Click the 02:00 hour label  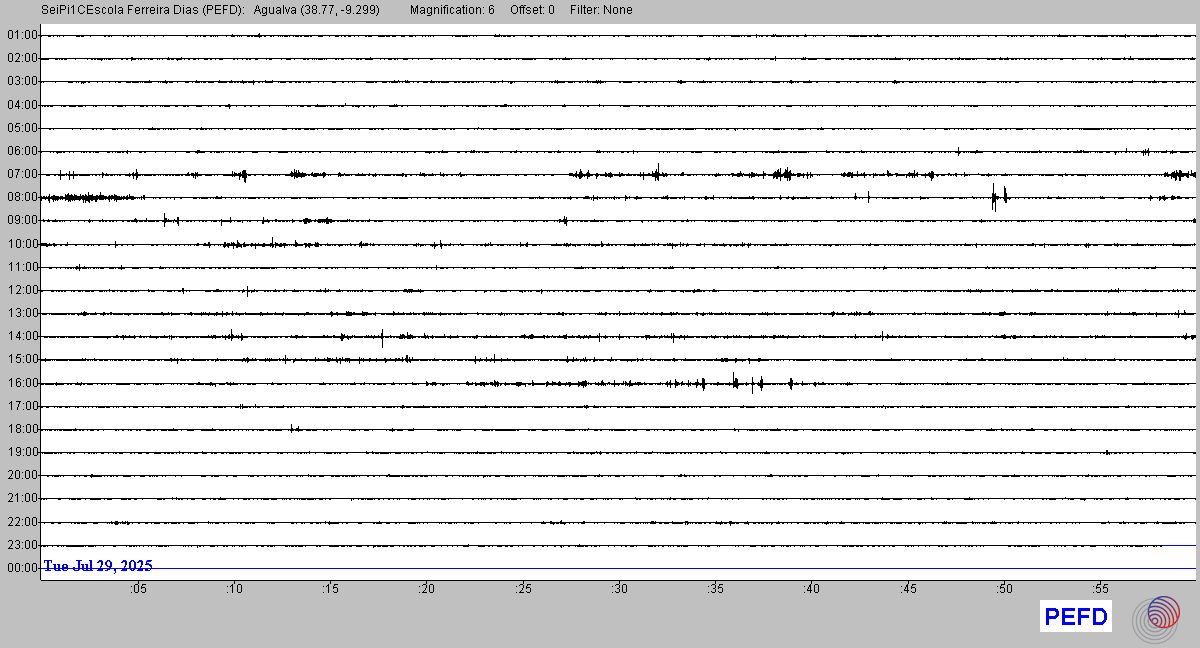pos(22,58)
